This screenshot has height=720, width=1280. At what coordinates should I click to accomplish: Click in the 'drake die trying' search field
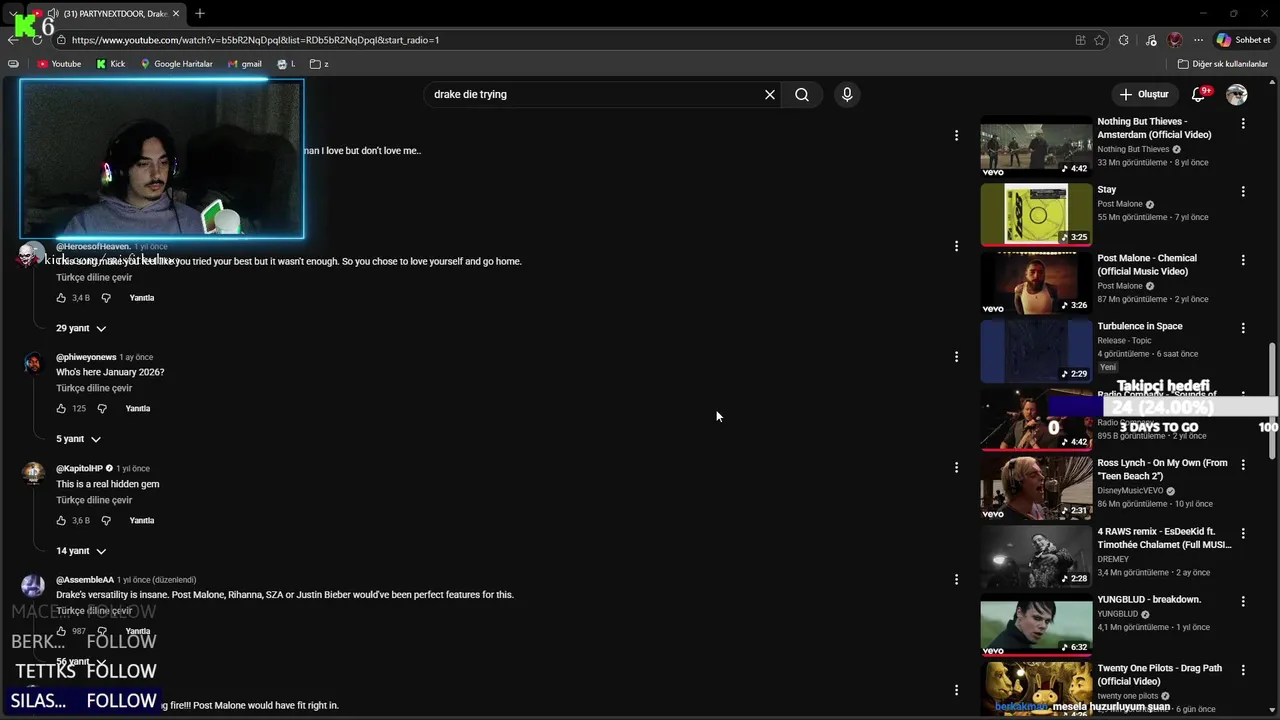pos(595,94)
